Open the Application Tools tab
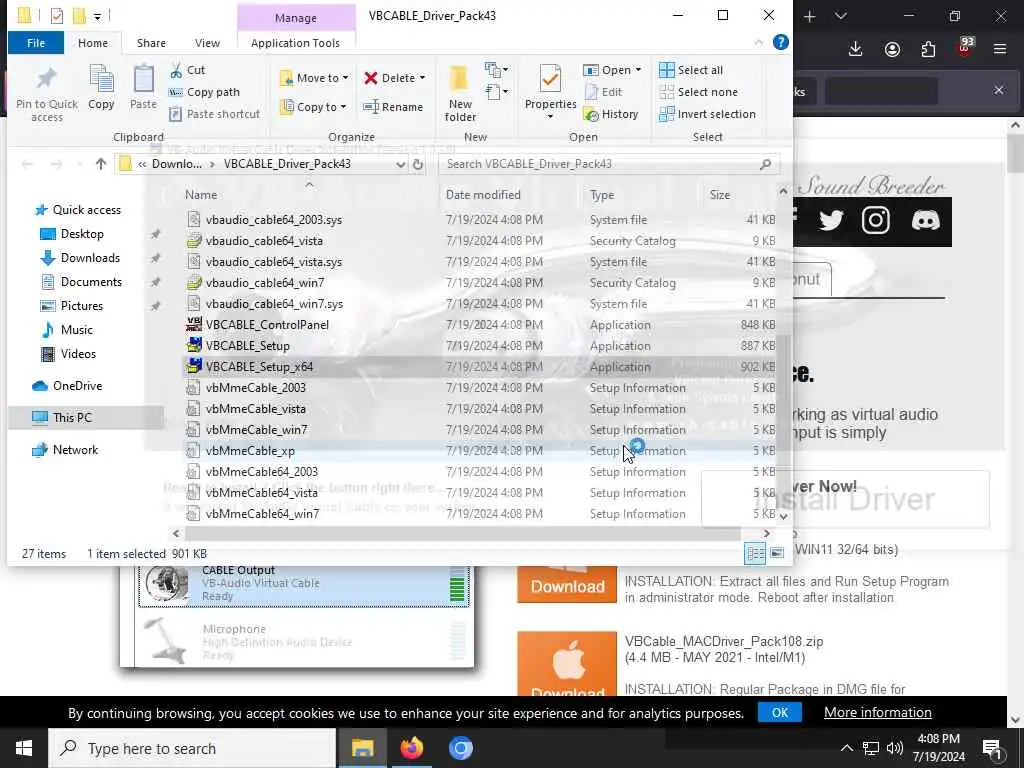The image size is (1024, 768). pyautogui.click(x=295, y=43)
